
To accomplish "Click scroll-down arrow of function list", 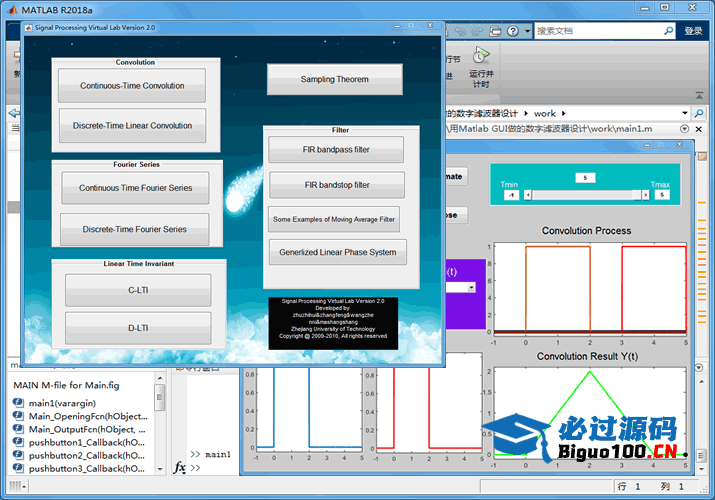I will coord(160,469).
